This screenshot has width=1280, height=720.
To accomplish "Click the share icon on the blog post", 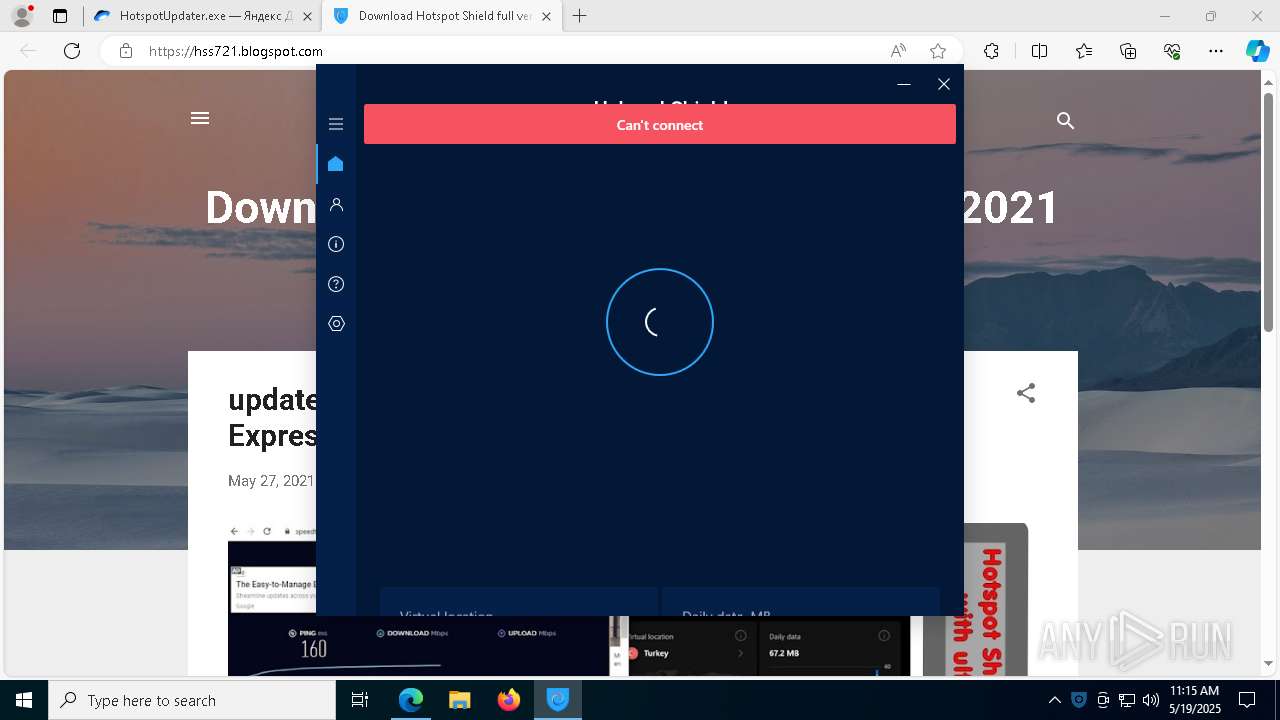I will coord(1026,393).
